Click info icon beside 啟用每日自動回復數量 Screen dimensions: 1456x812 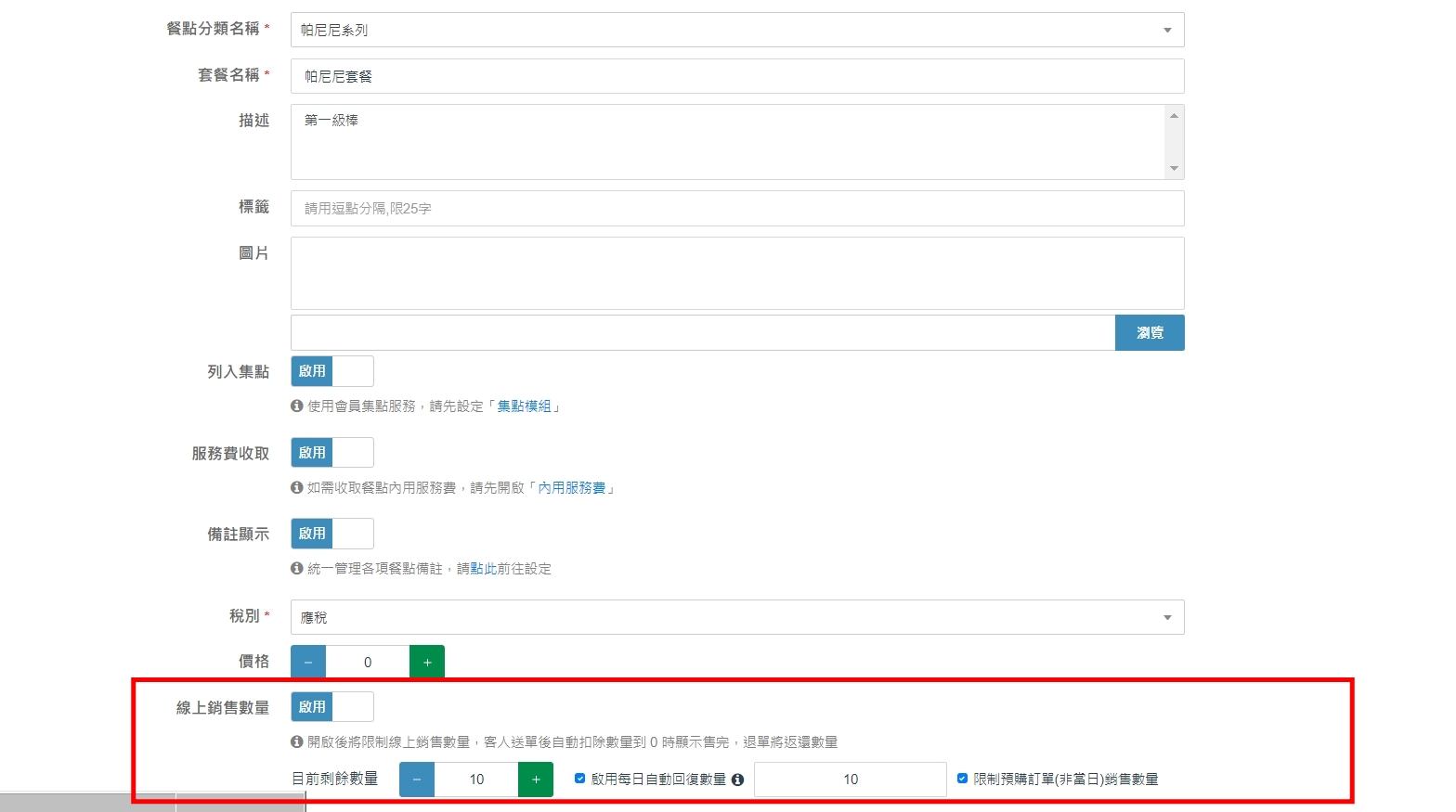(737, 780)
